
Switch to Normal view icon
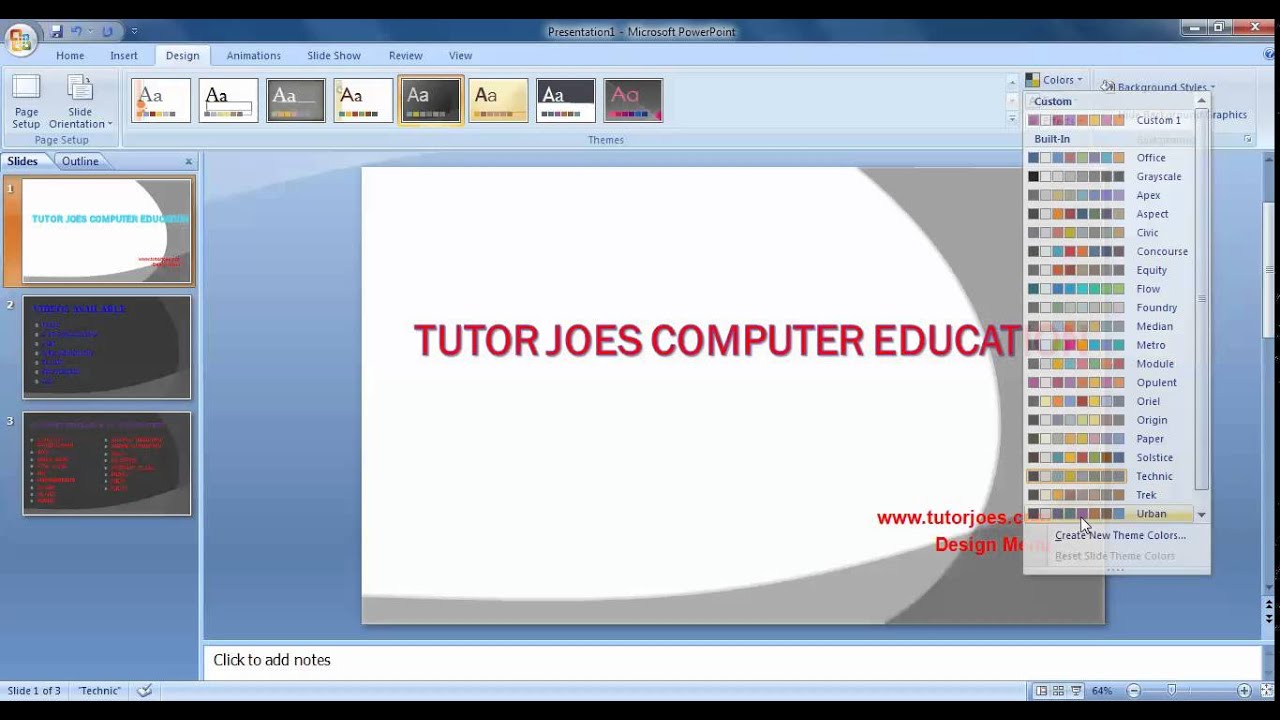tap(1042, 691)
